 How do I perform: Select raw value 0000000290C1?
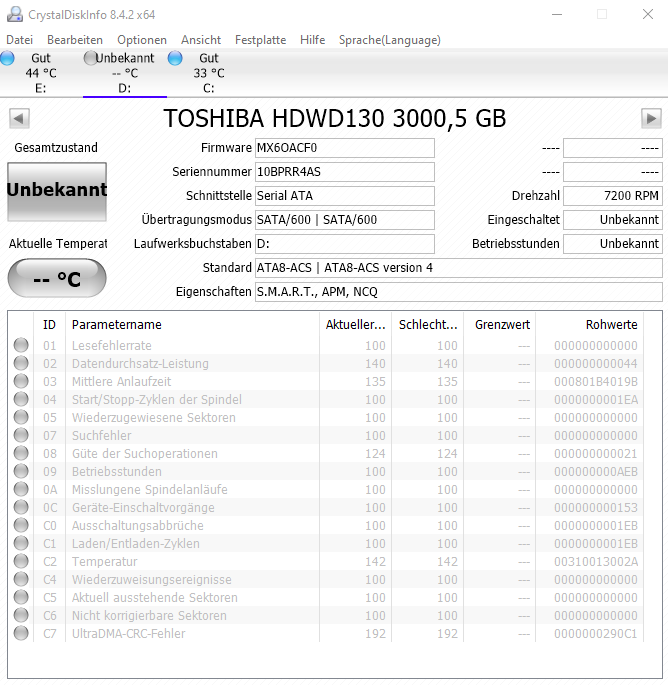pyautogui.click(x=596, y=633)
